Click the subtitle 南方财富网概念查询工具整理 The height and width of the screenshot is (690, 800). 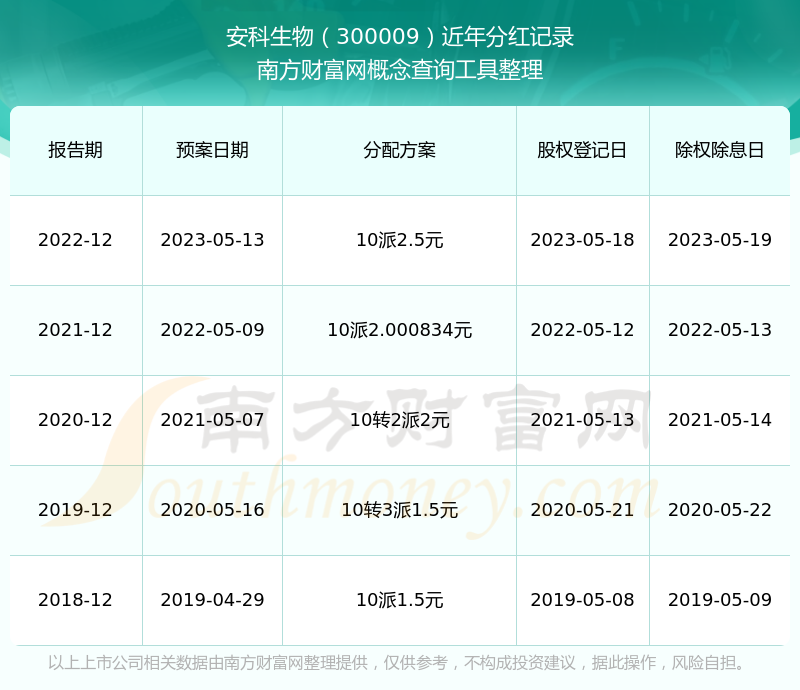[400, 70]
